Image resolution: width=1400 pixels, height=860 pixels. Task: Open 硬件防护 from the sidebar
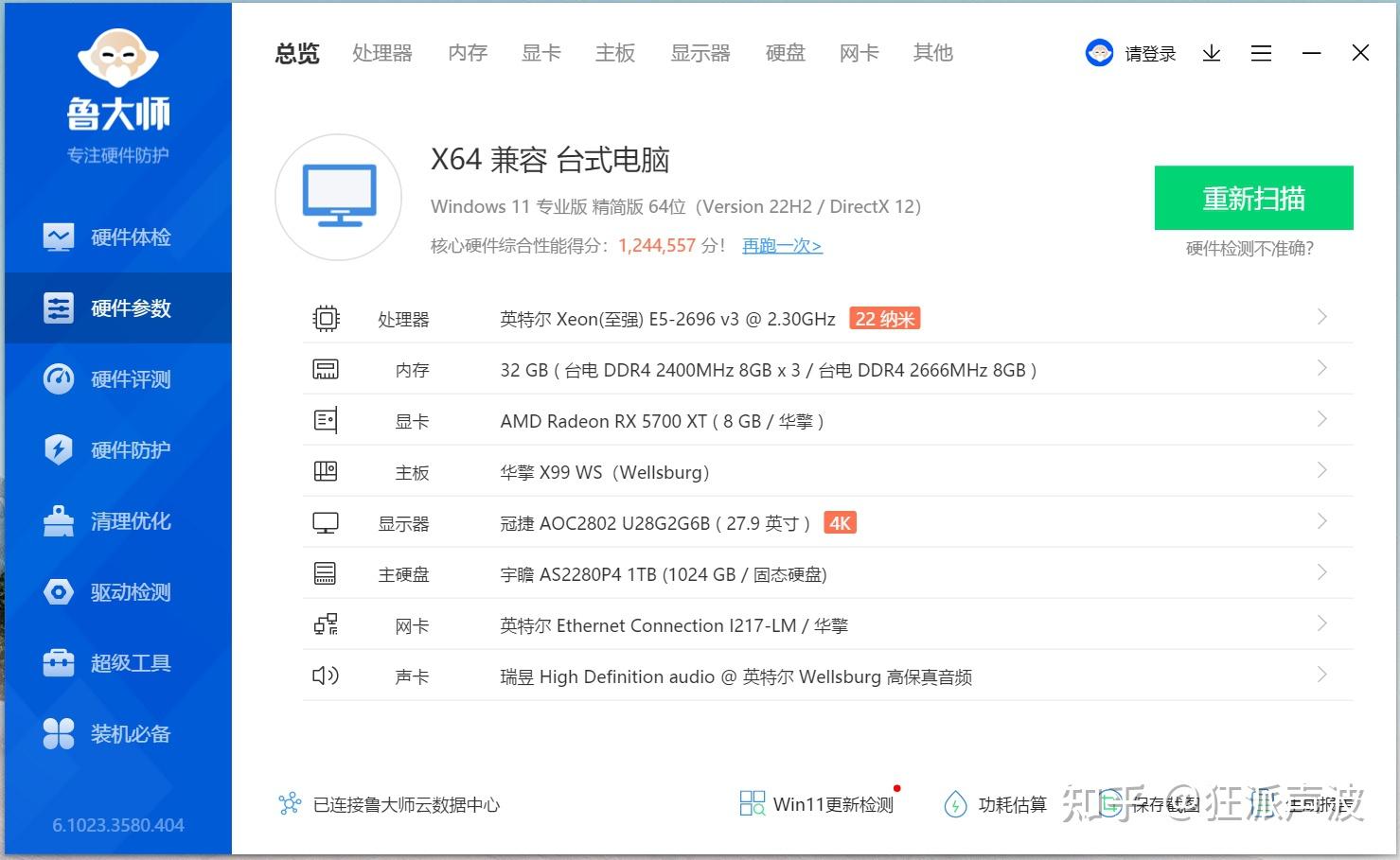point(117,449)
